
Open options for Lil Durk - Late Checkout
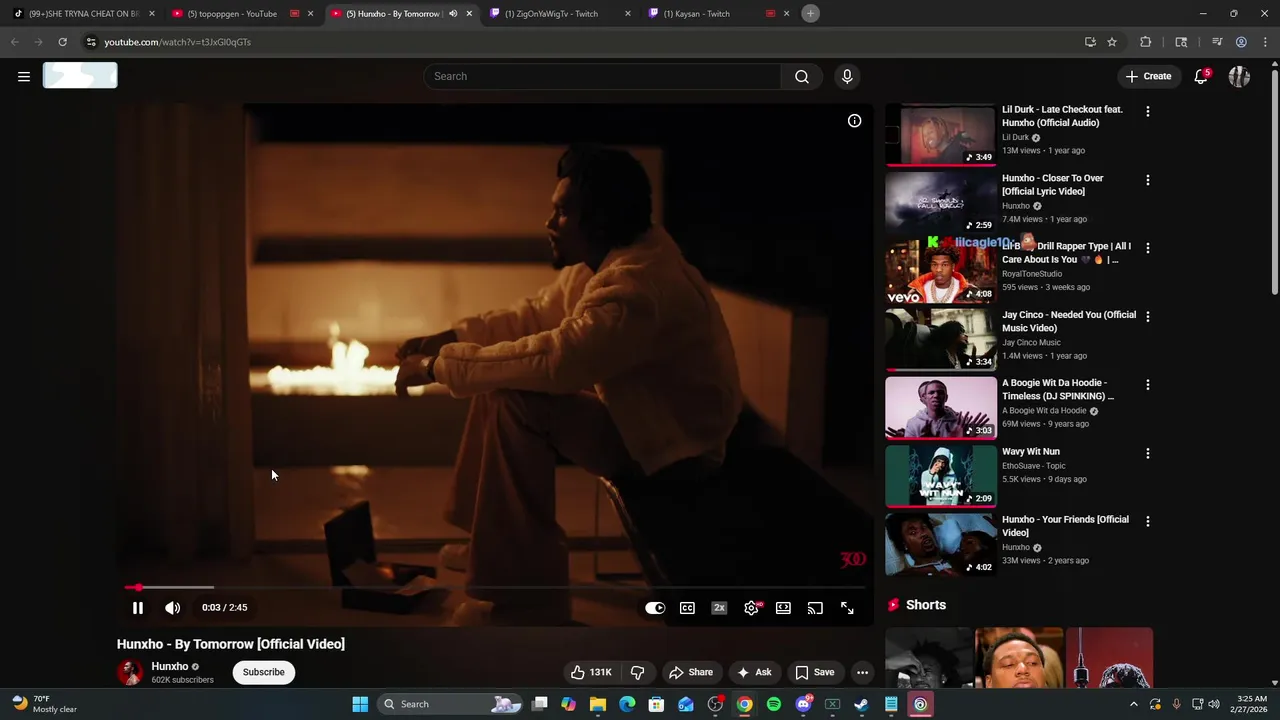tap(1147, 111)
